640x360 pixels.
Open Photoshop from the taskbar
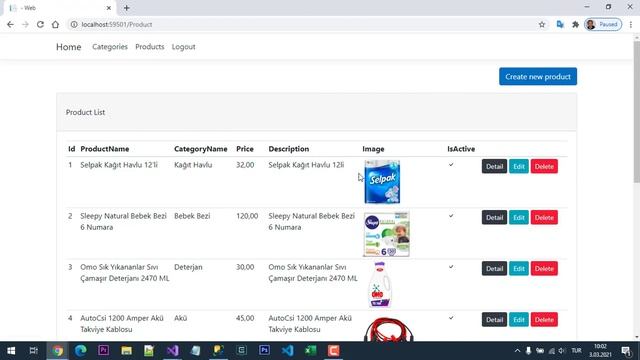coord(264,351)
